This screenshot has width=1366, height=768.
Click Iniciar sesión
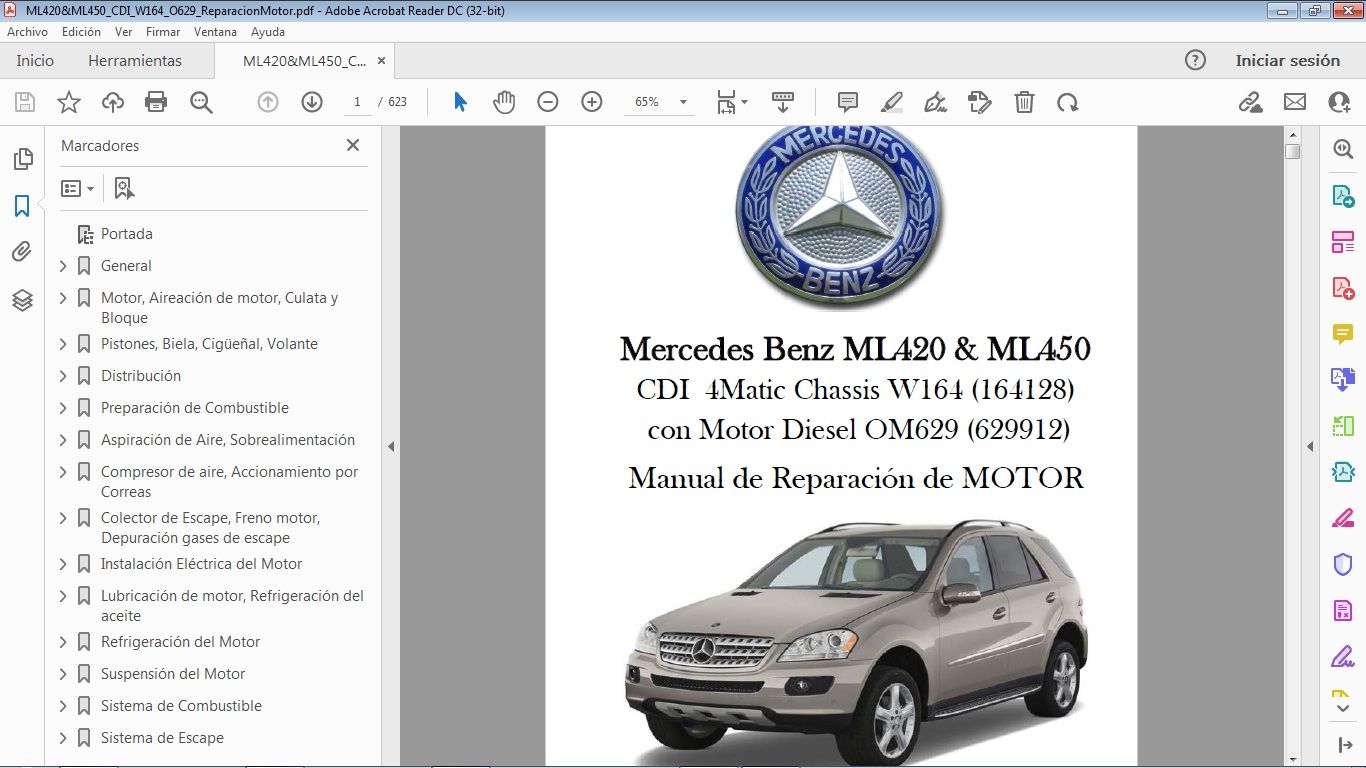point(1288,60)
